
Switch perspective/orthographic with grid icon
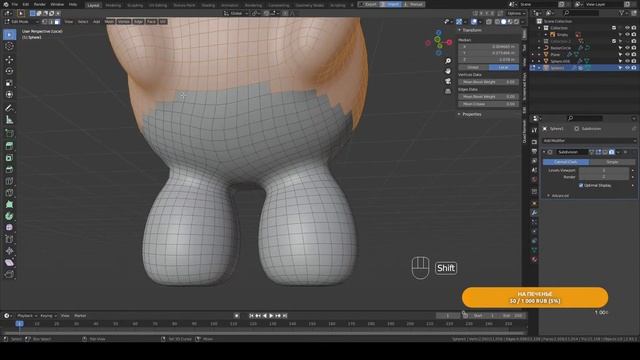click(448, 91)
